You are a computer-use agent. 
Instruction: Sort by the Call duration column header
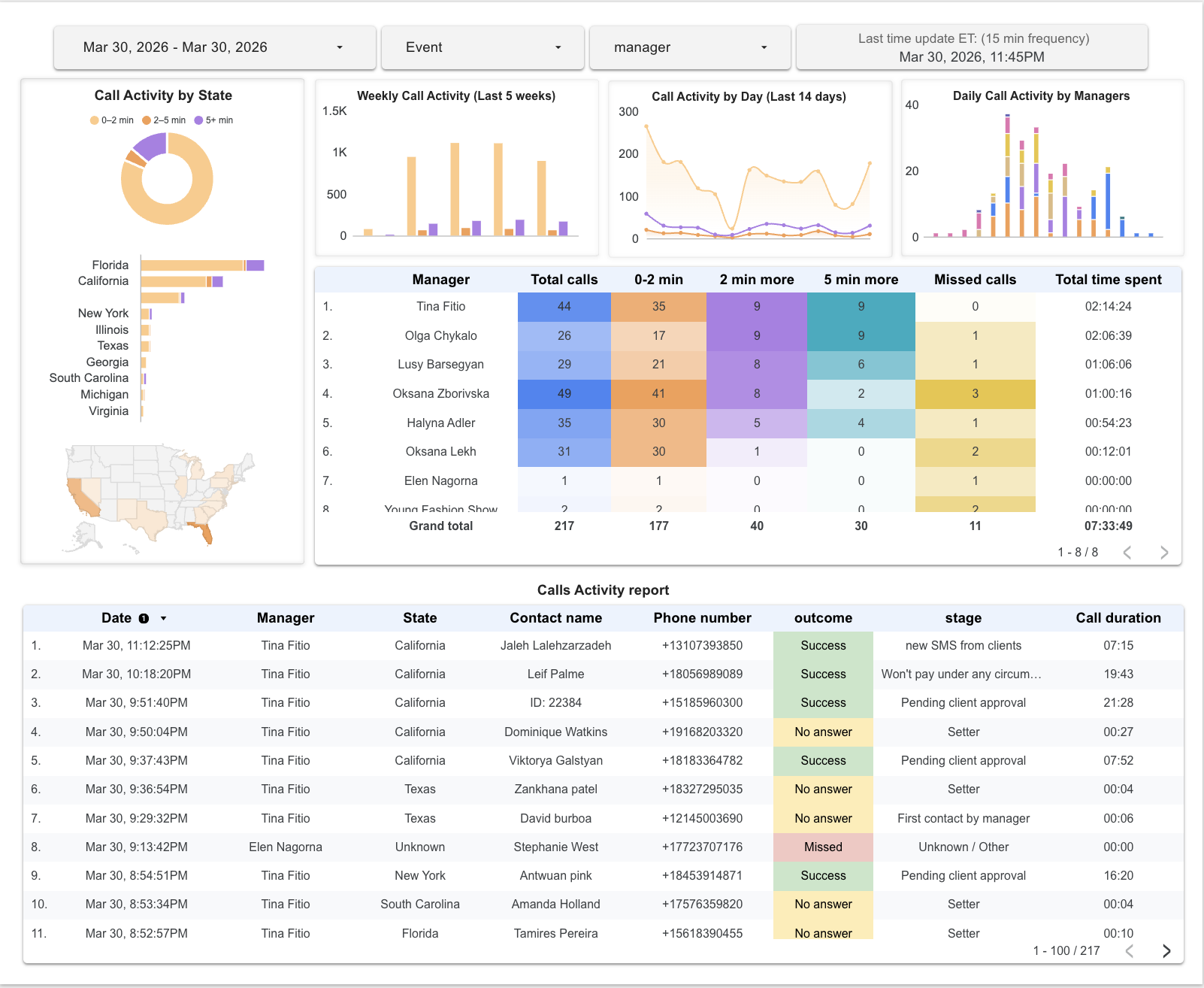(1119, 618)
